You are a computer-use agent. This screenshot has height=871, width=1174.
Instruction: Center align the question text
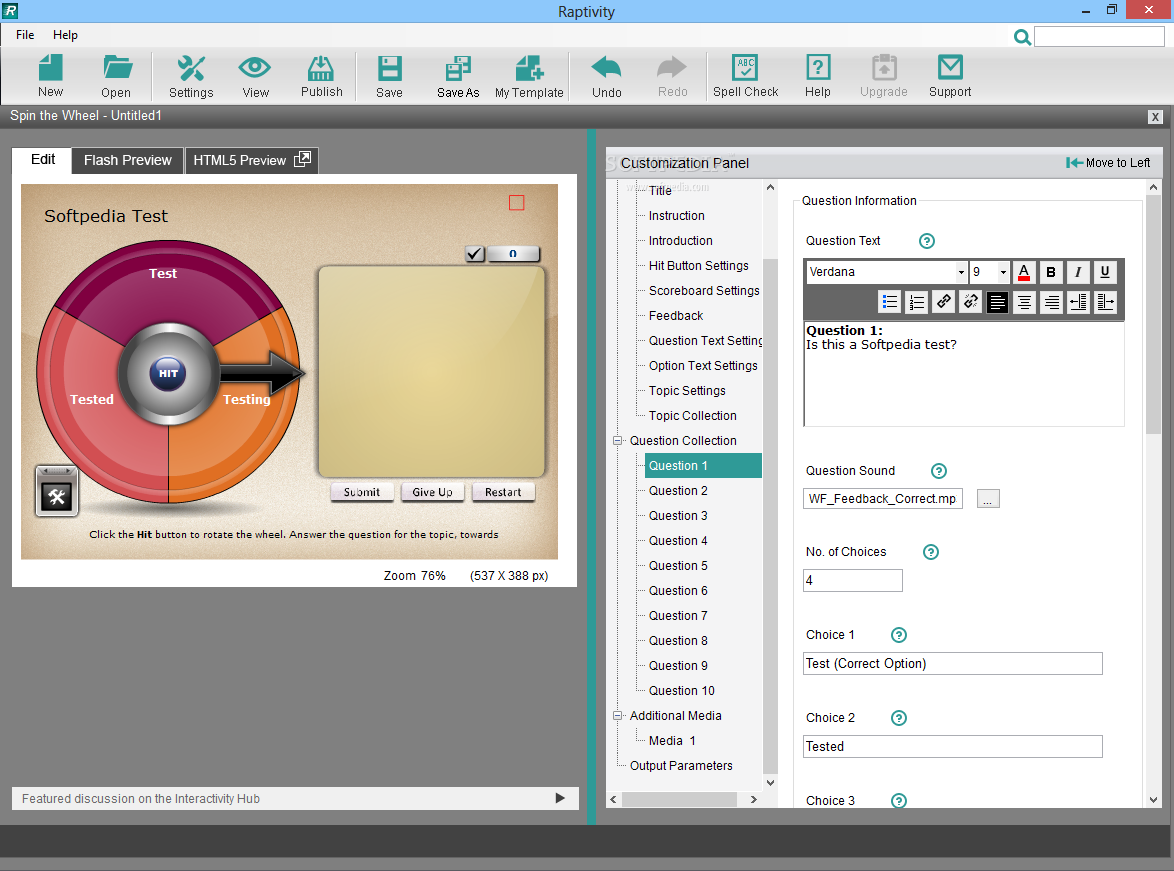click(1024, 302)
